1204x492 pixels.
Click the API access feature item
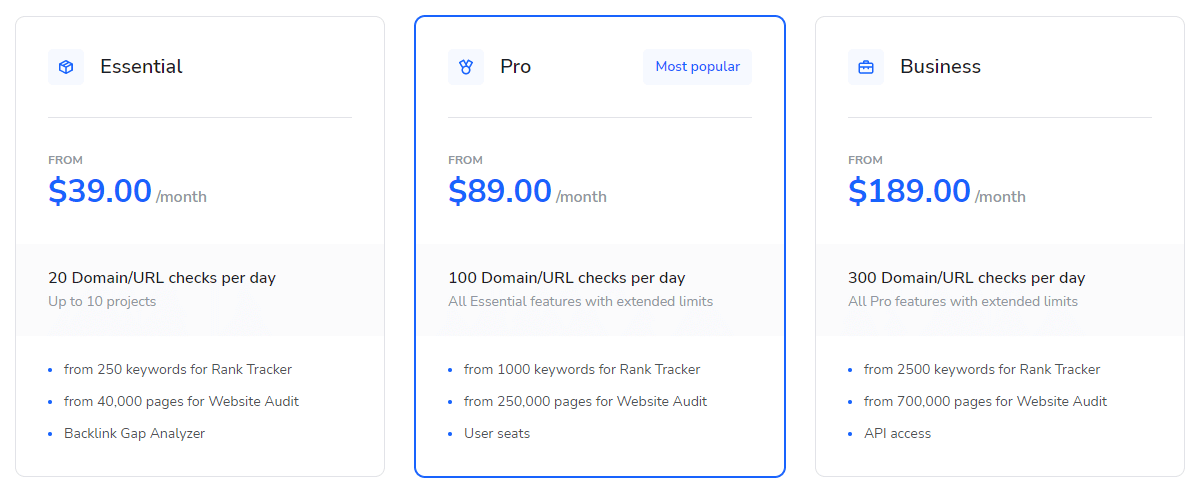898,434
